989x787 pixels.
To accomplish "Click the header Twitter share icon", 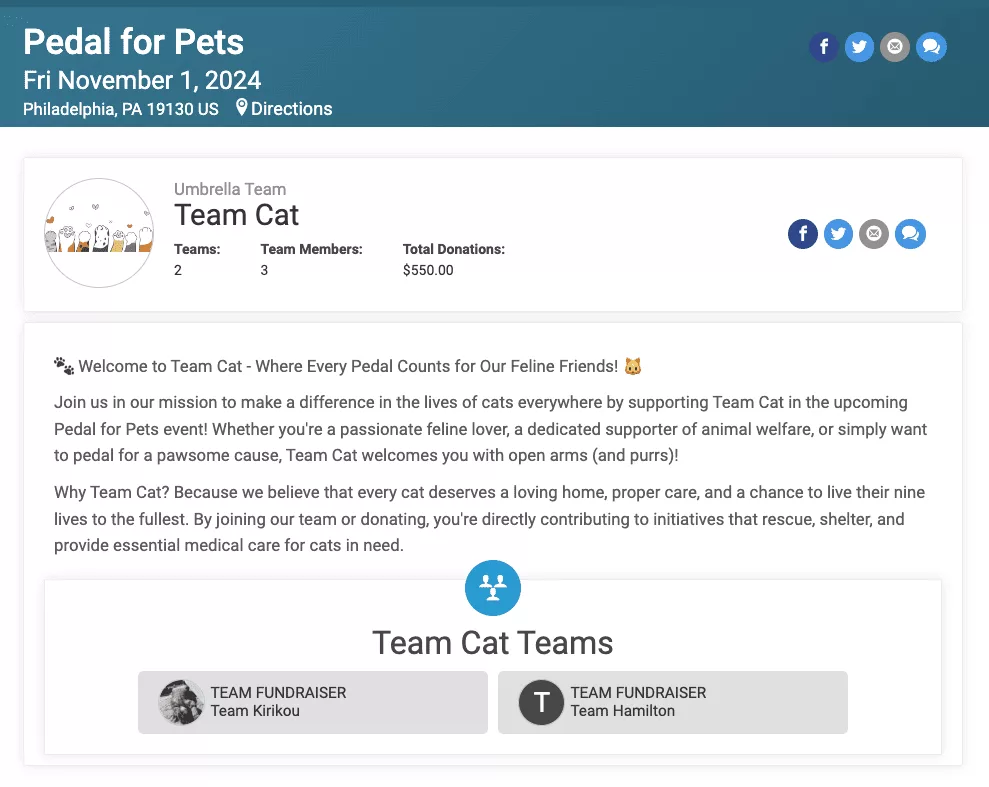I will point(859,47).
